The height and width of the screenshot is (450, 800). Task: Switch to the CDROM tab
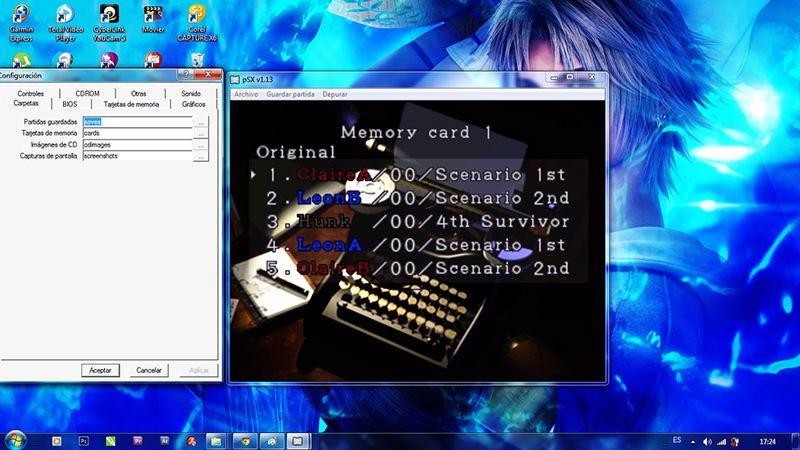(x=87, y=93)
